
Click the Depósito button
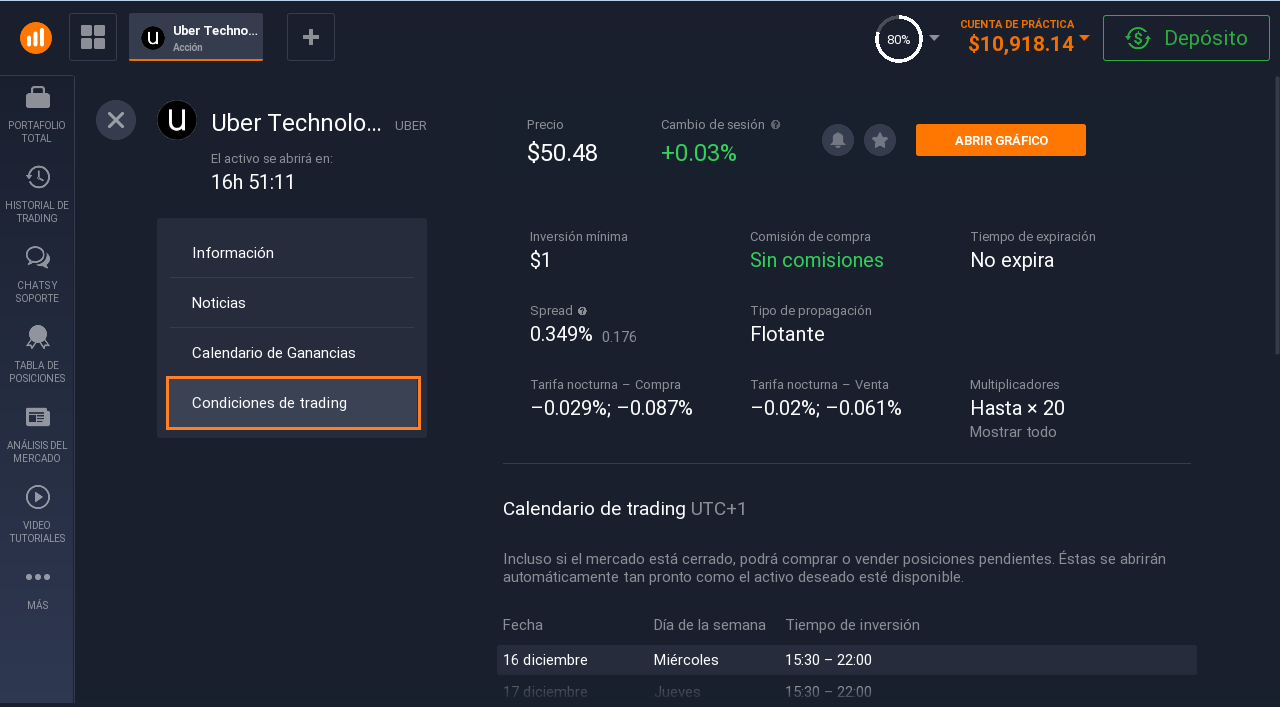point(1186,38)
